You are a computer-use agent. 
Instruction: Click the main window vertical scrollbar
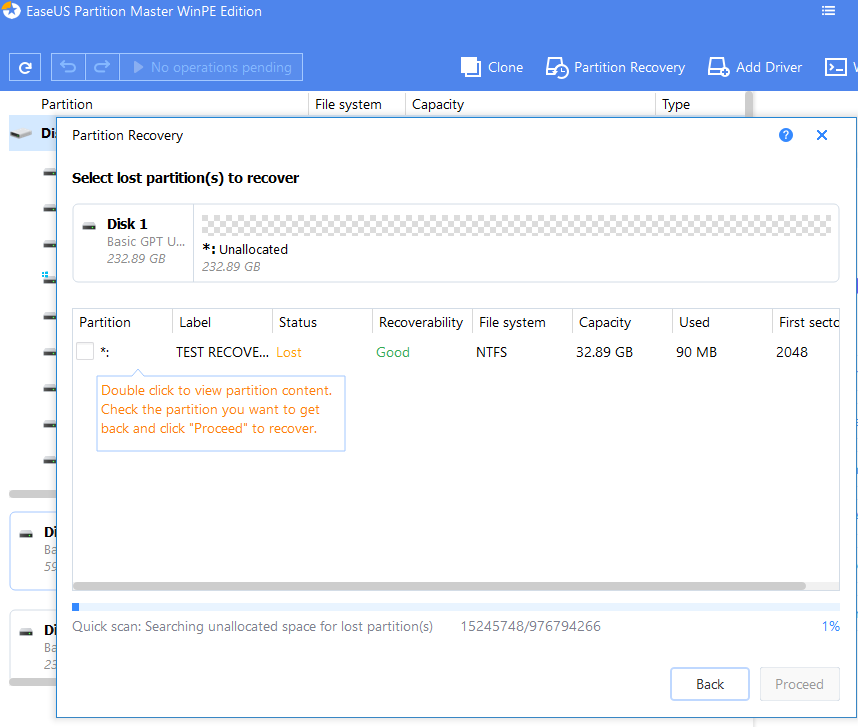(749, 104)
